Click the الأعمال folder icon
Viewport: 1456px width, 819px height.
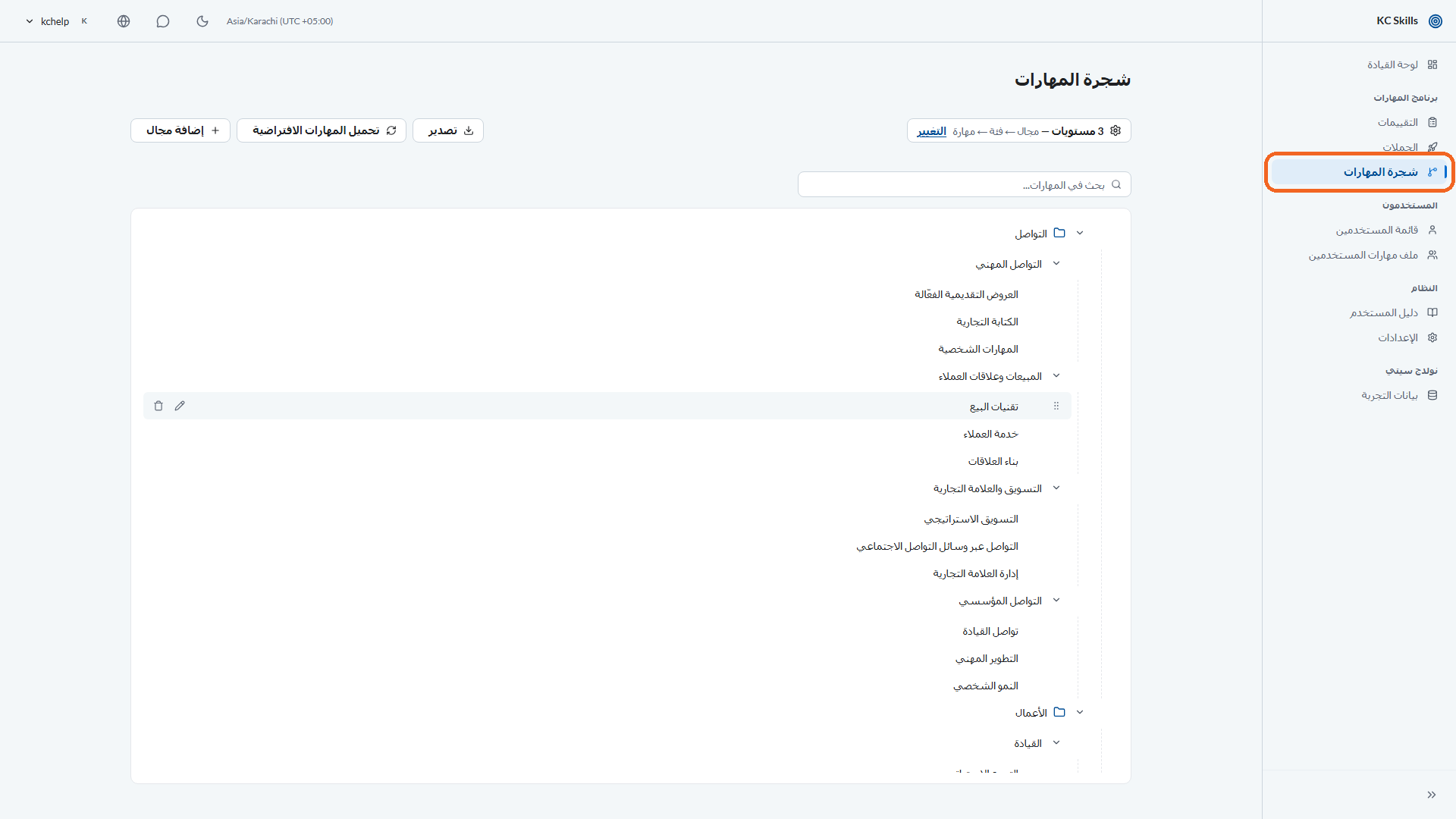(1059, 712)
